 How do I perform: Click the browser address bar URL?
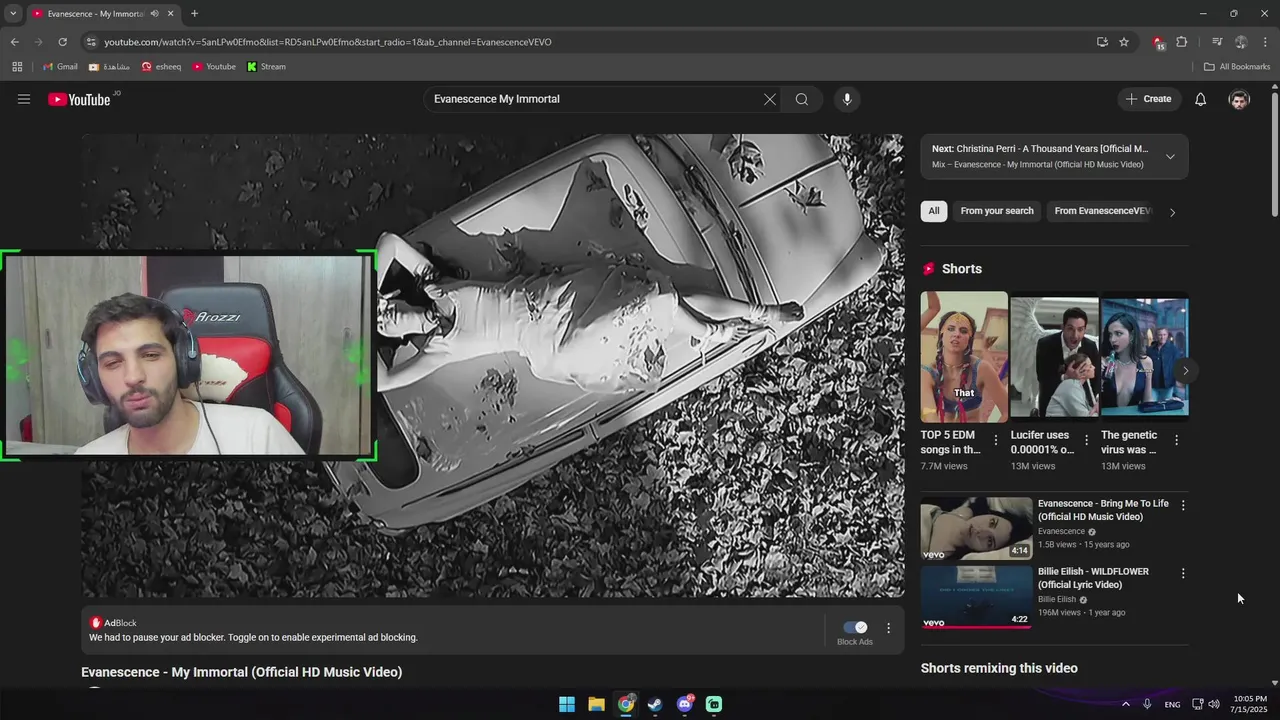328,42
